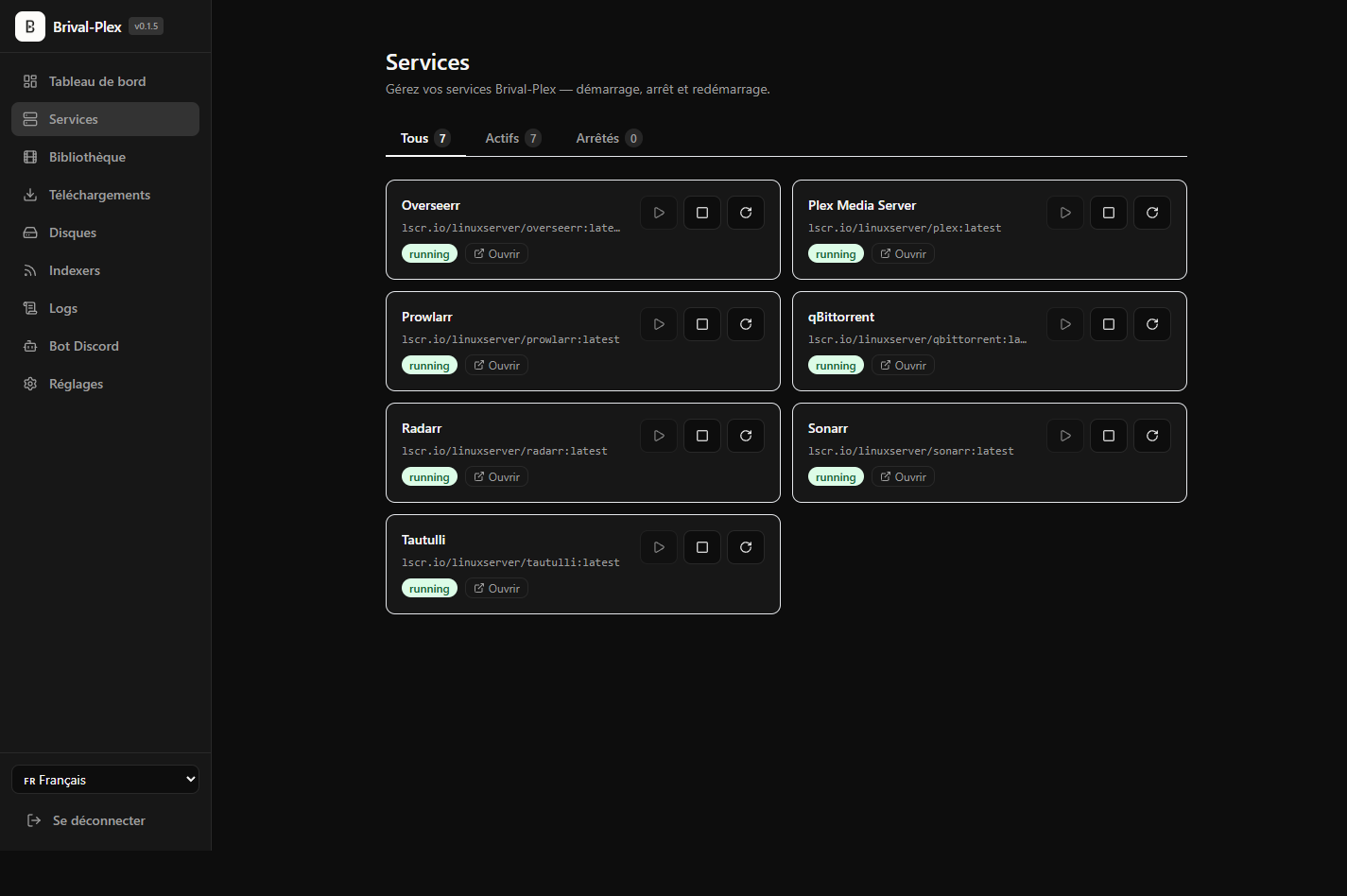Restart the qBittorrent service
Viewport: 1347px width, 896px height.
point(1152,324)
